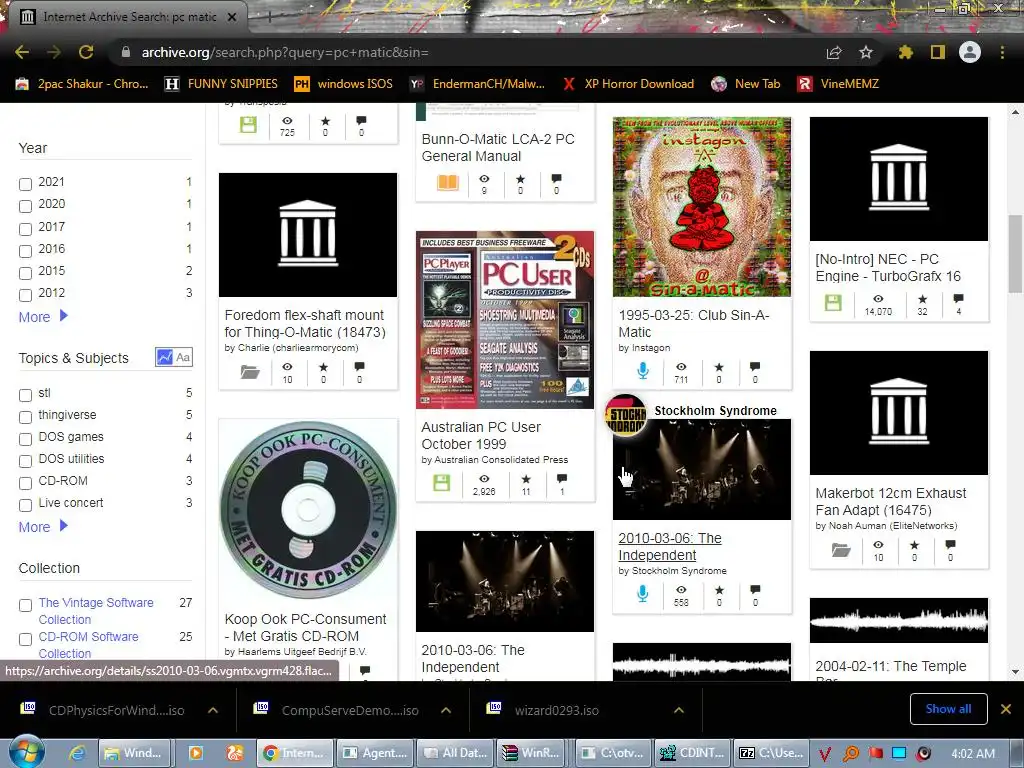
Task: Open the chevron menu for CompuServeDemo....iso download
Action: [446, 710]
